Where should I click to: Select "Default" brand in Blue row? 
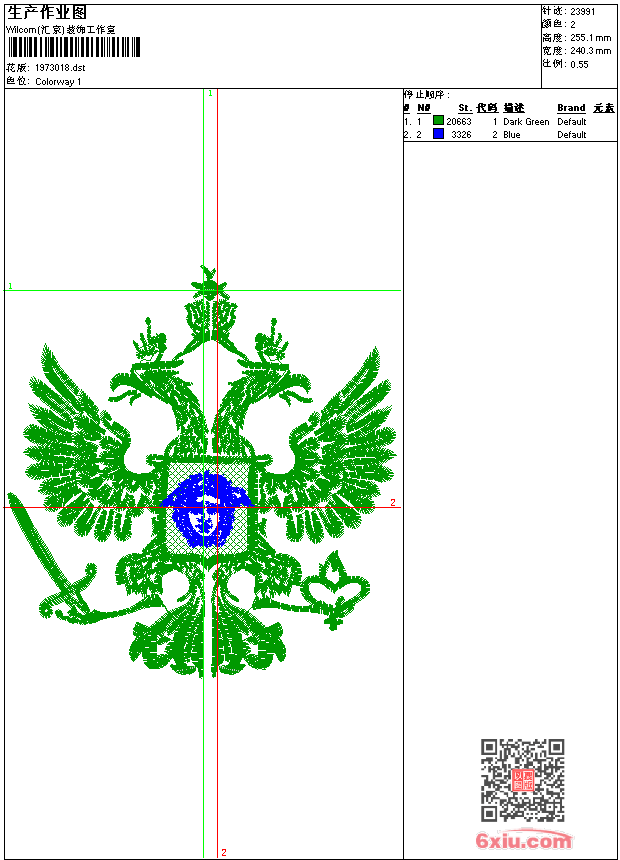pos(572,135)
